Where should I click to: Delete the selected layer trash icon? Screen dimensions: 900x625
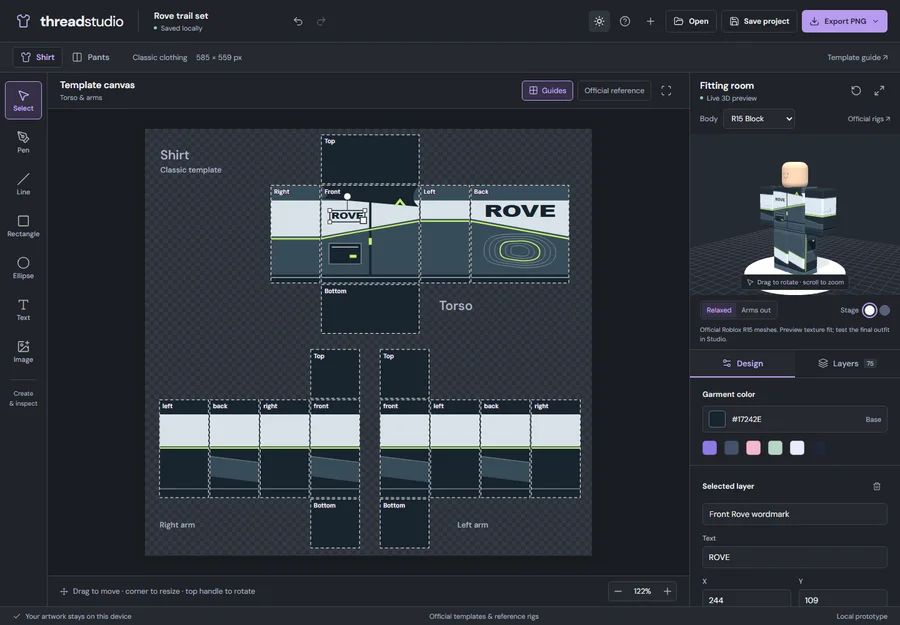point(877,486)
